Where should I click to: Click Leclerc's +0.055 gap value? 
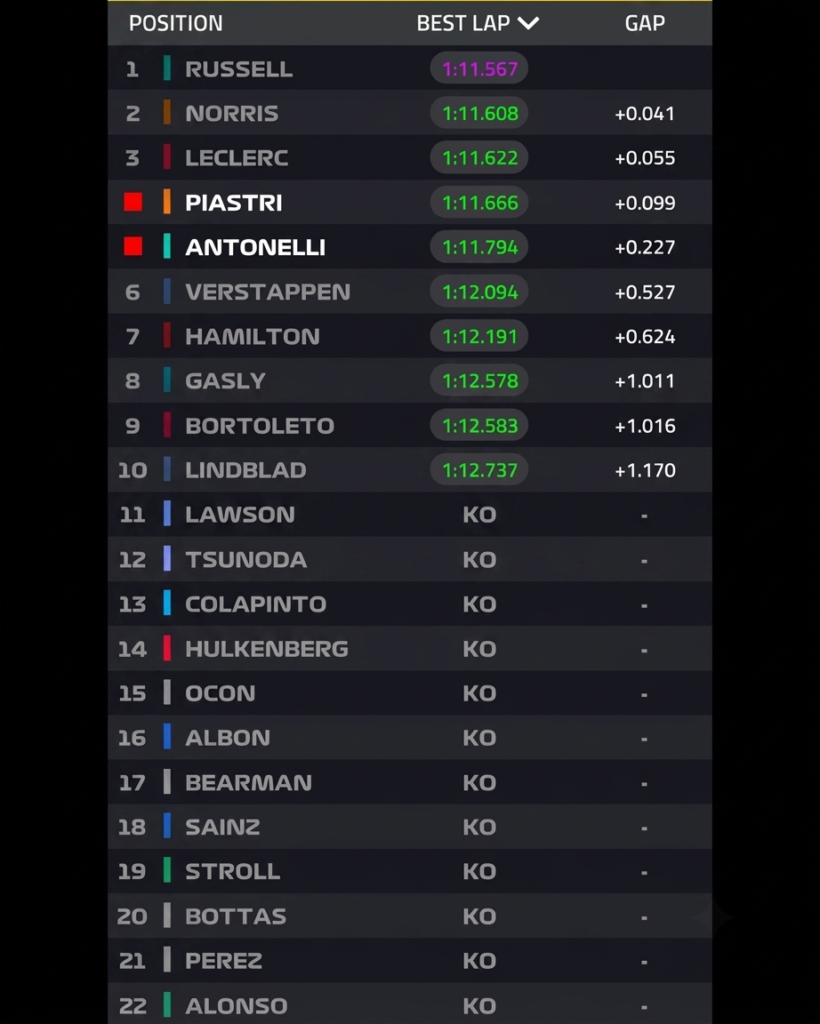644,158
